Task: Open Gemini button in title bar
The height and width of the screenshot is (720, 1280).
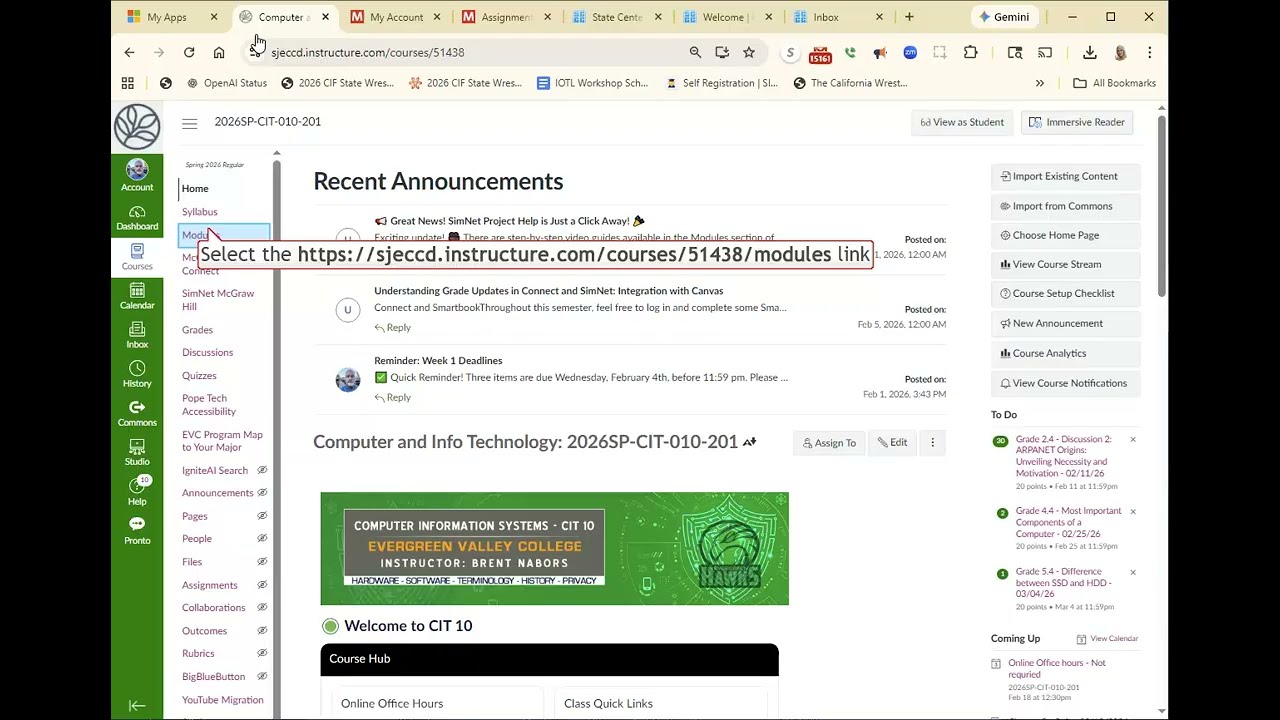Action: coord(1005,17)
